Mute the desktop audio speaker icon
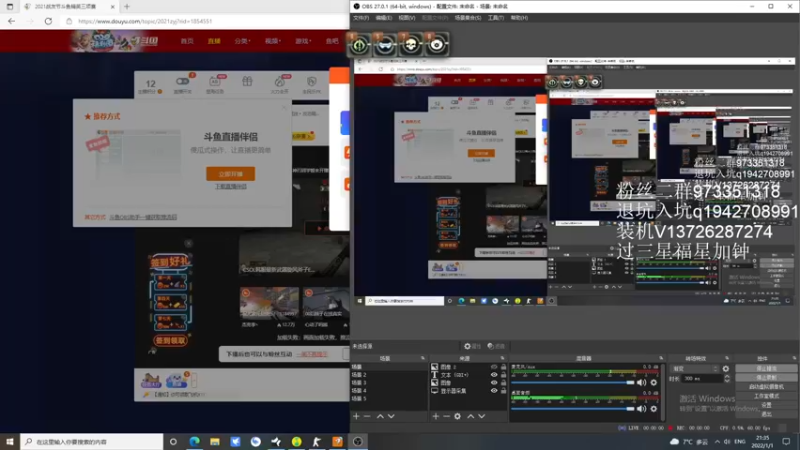This screenshot has width=800, height=450. pyautogui.click(x=642, y=409)
